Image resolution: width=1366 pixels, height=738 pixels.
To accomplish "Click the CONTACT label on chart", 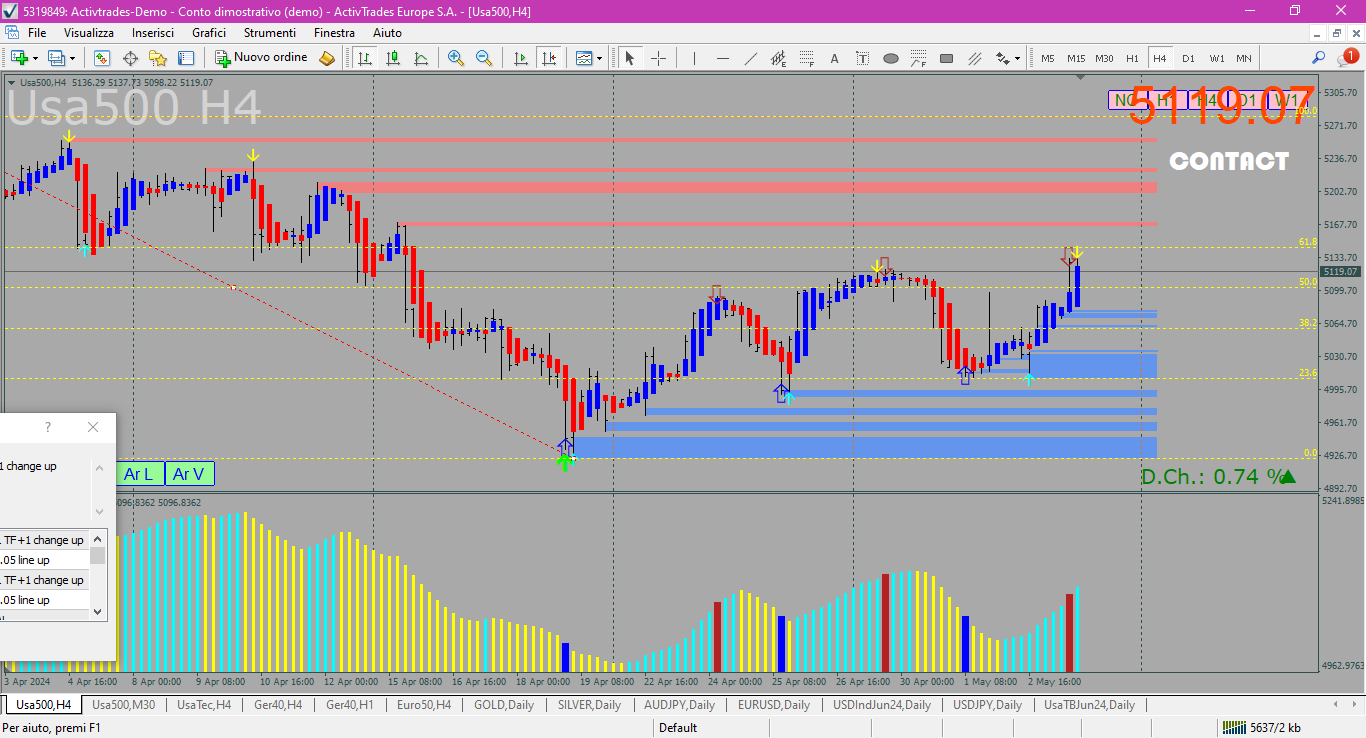I will 1229,161.
